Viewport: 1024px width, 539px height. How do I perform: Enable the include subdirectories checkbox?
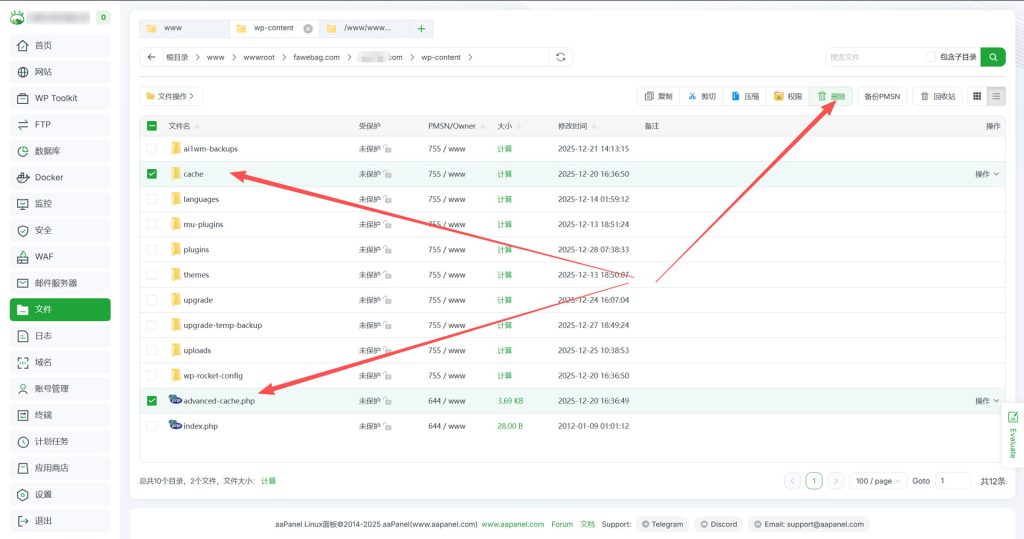(931, 57)
